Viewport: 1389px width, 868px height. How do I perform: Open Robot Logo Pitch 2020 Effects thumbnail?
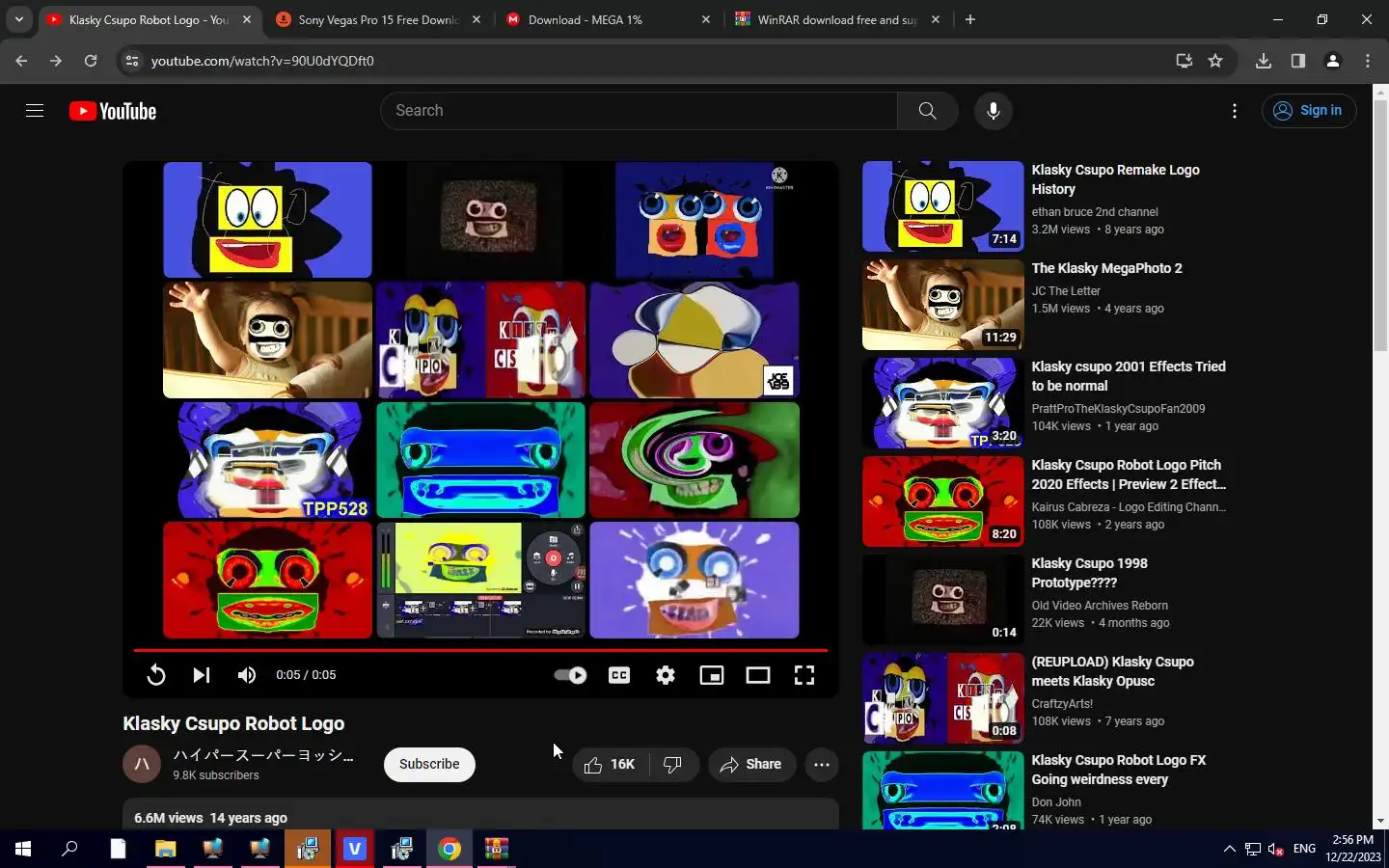tap(942, 502)
